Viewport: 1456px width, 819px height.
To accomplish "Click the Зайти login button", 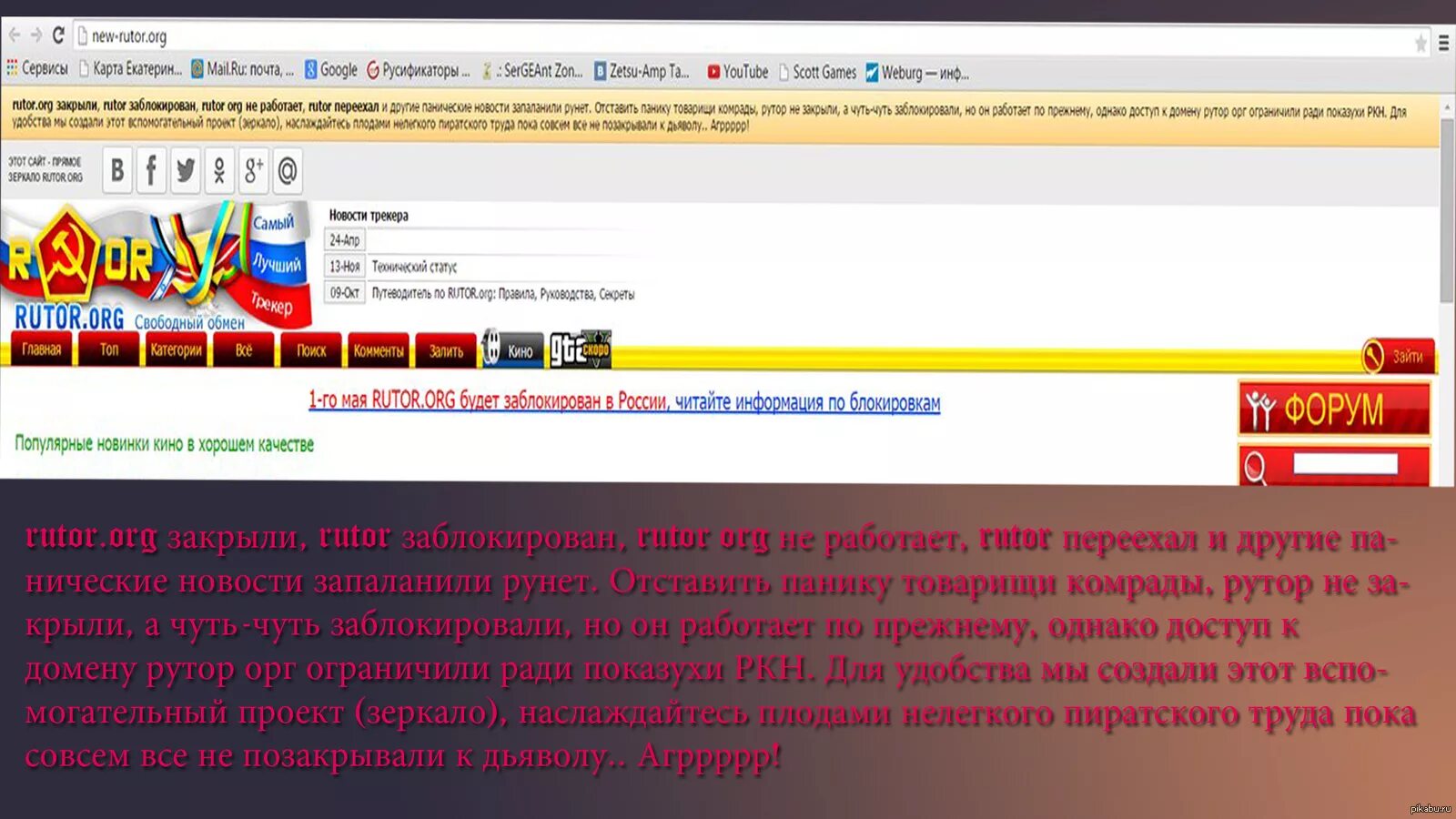I will click(1398, 356).
